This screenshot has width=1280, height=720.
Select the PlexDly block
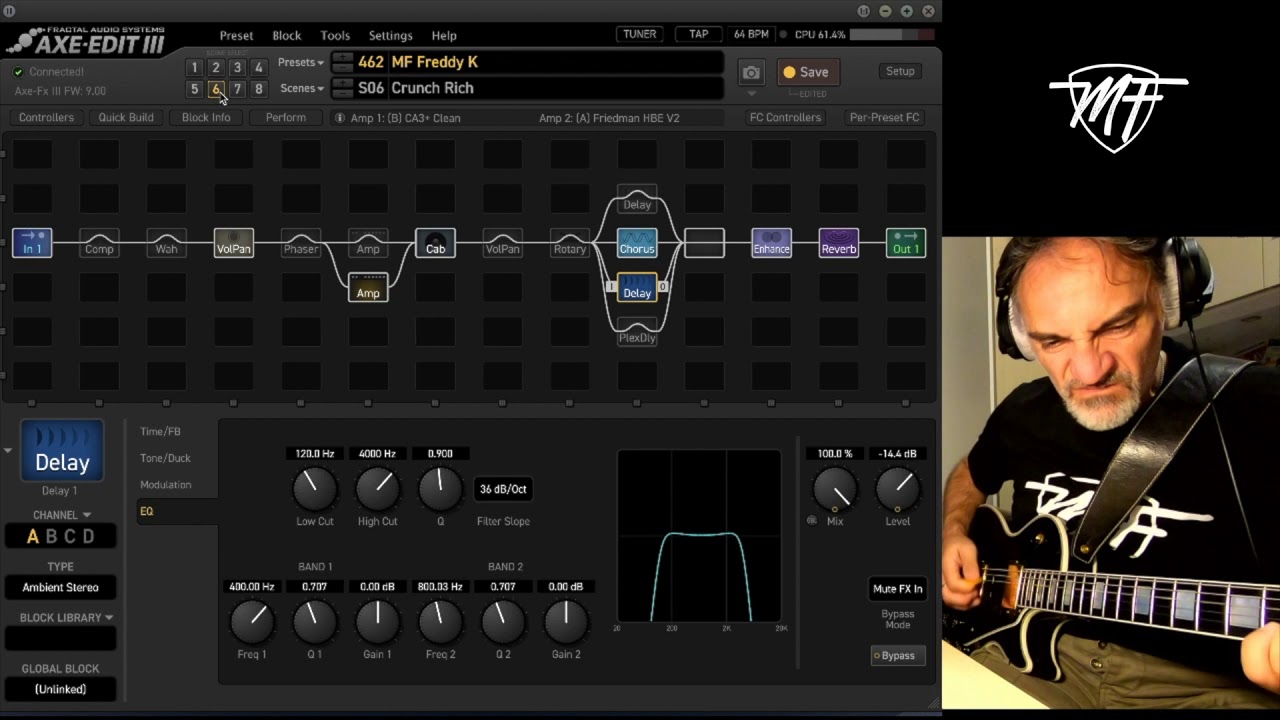pyautogui.click(x=637, y=331)
